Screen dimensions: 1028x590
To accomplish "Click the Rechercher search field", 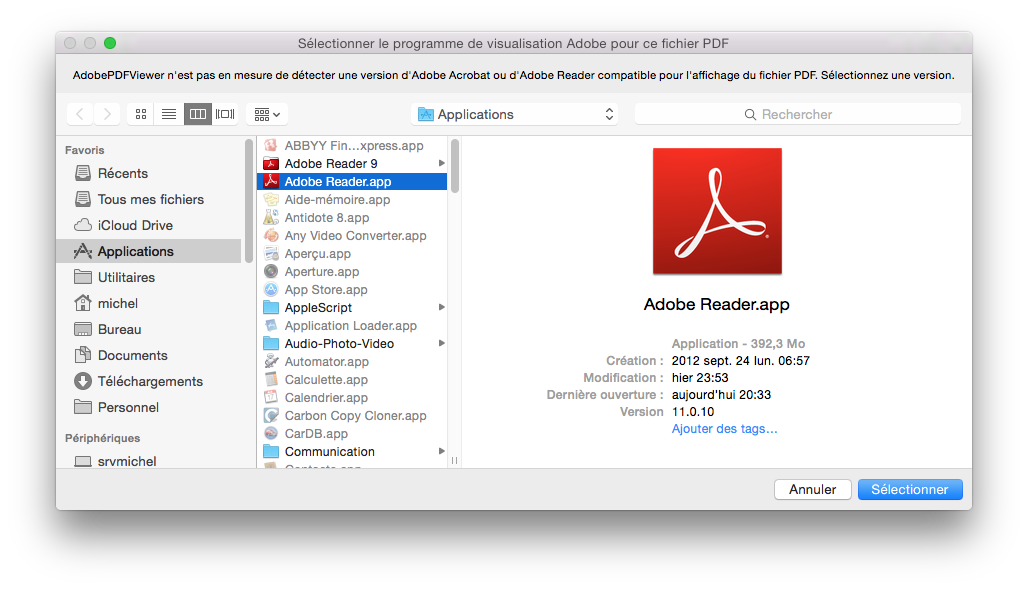I will point(797,114).
